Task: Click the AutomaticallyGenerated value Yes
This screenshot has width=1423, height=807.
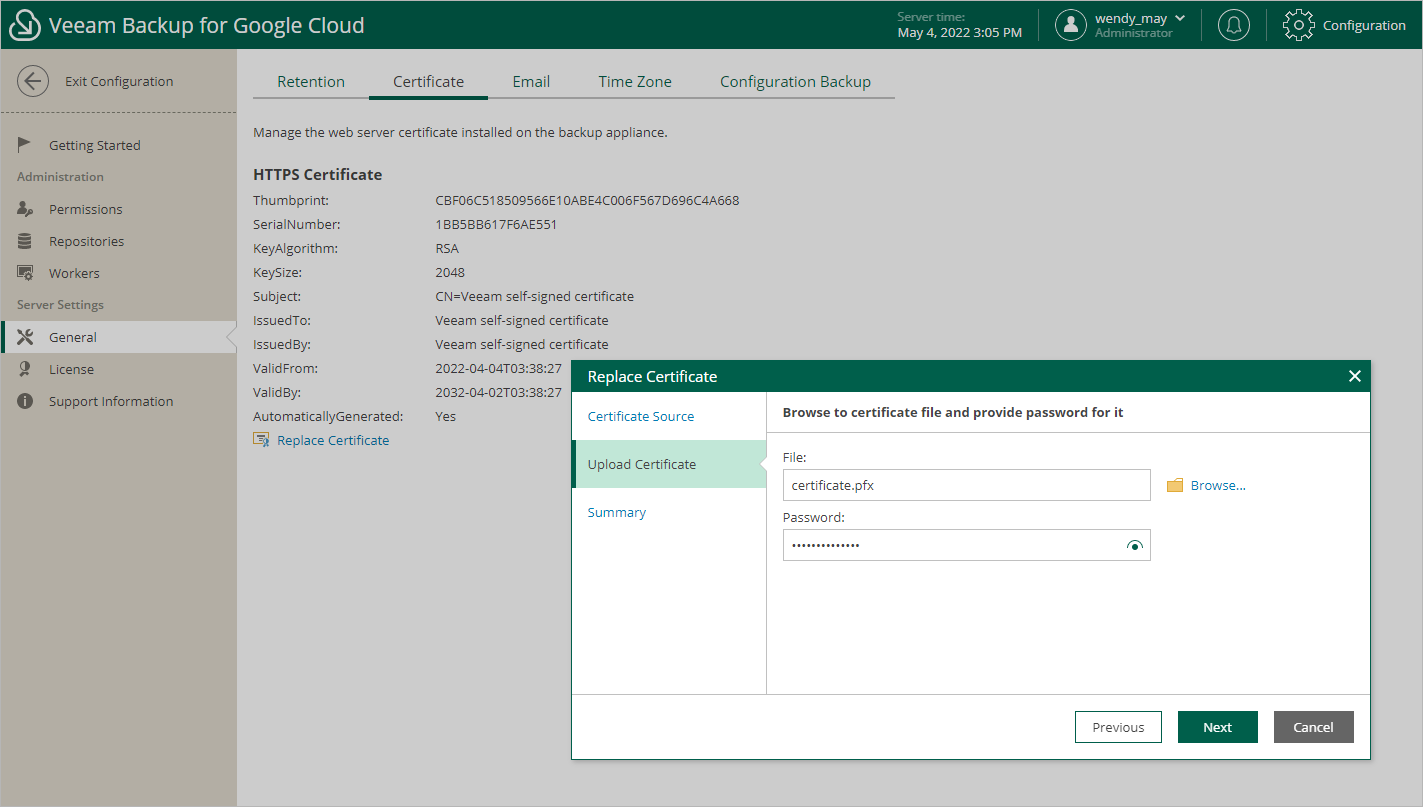Action: [x=445, y=416]
